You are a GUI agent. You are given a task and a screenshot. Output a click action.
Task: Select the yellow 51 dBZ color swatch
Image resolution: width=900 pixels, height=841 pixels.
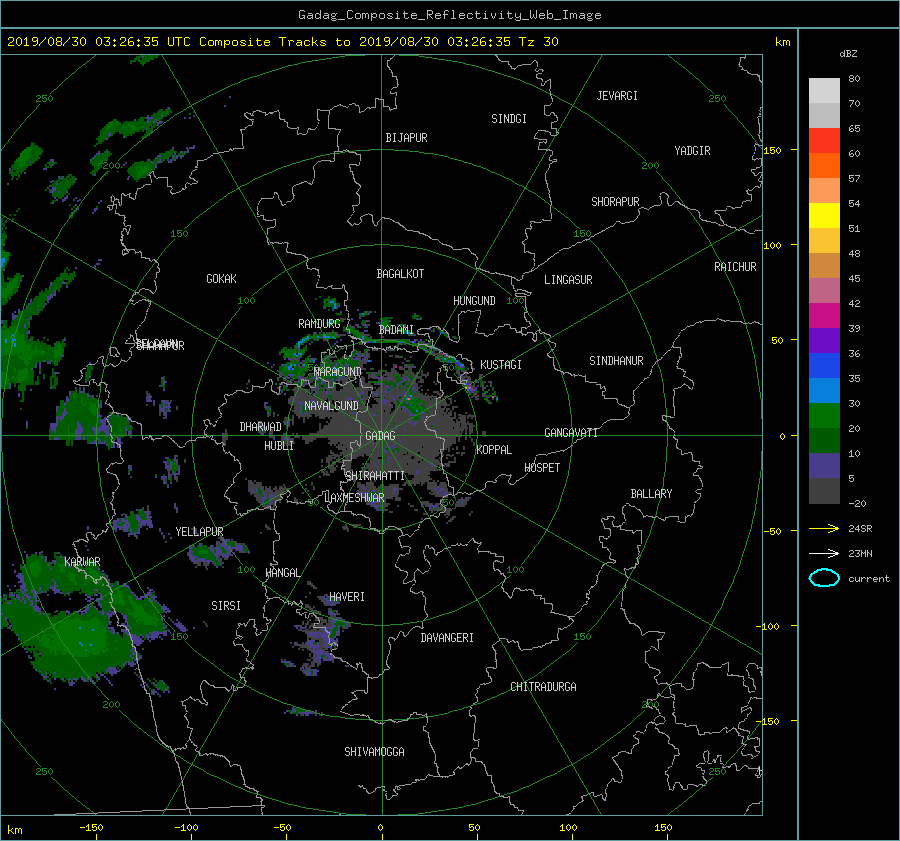click(x=824, y=215)
